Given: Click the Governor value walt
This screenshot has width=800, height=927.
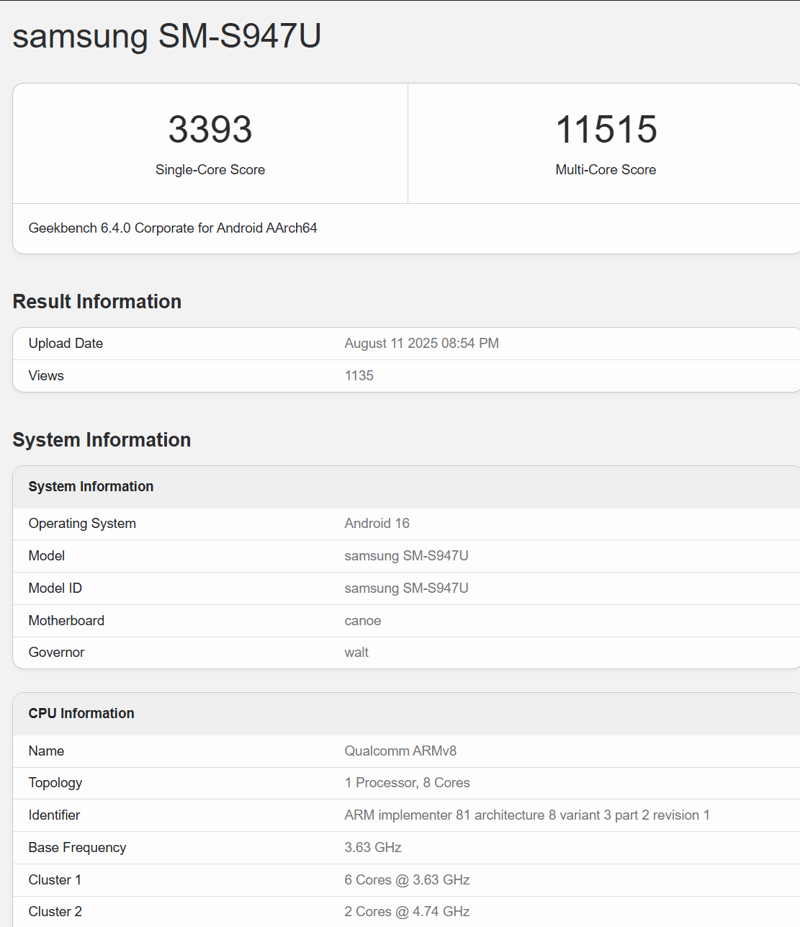Looking at the screenshot, I should point(356,652).
